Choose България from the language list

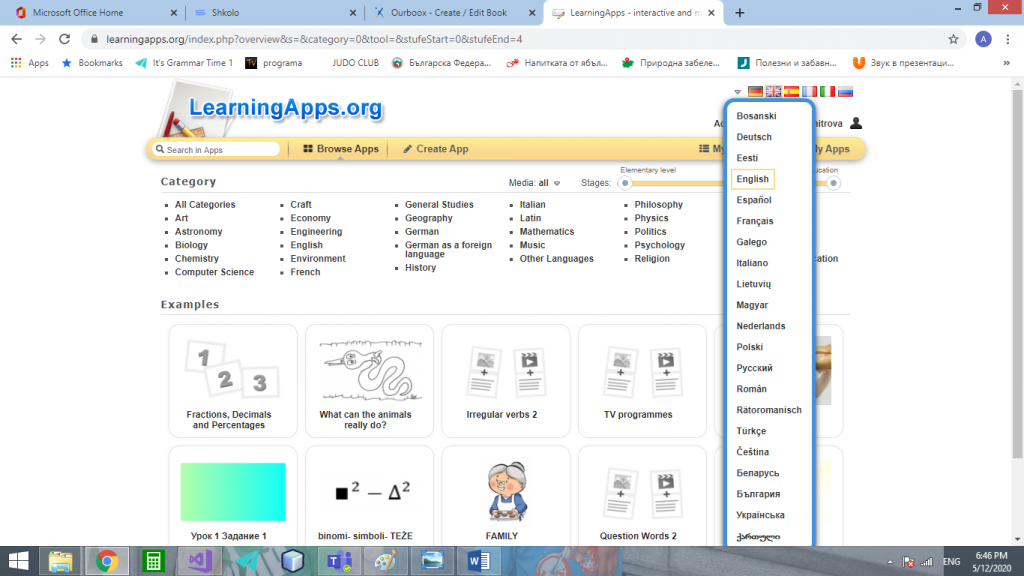(758, 494)
